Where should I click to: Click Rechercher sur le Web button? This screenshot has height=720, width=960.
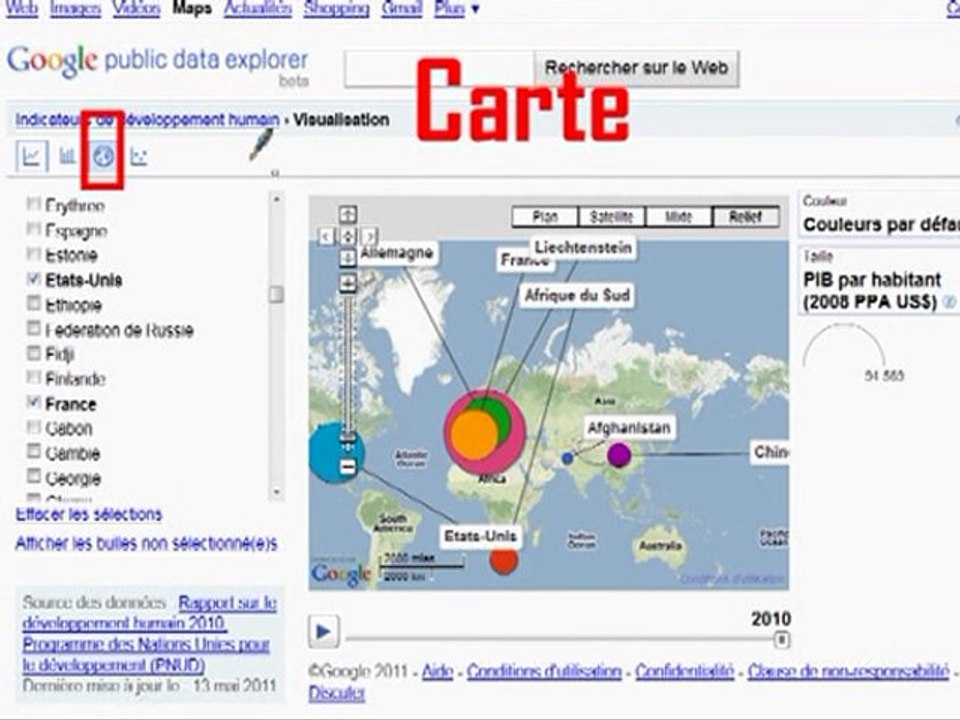(x=637, y=68)
